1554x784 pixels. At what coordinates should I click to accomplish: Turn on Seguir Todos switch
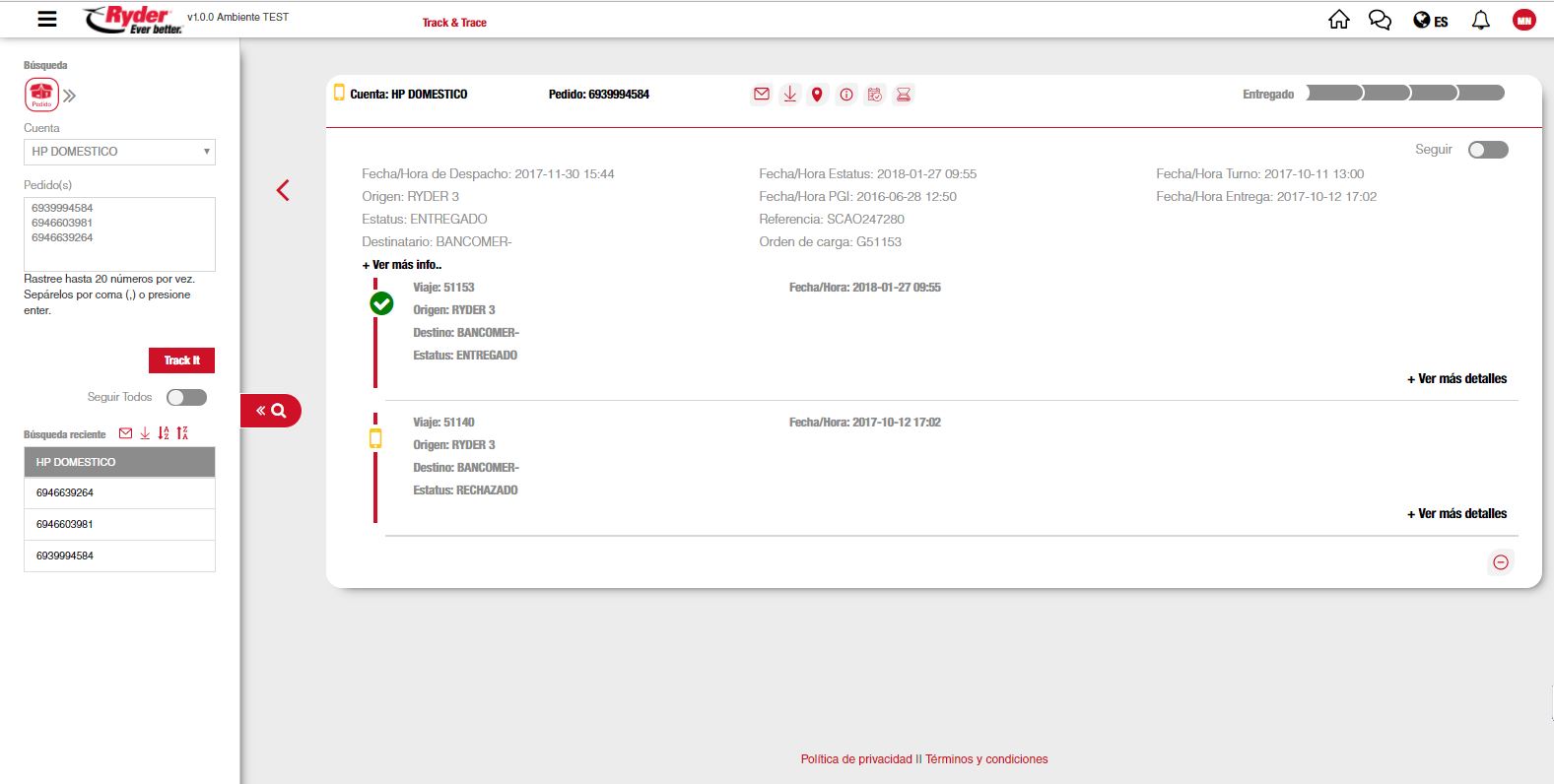[x=186, y=397]
